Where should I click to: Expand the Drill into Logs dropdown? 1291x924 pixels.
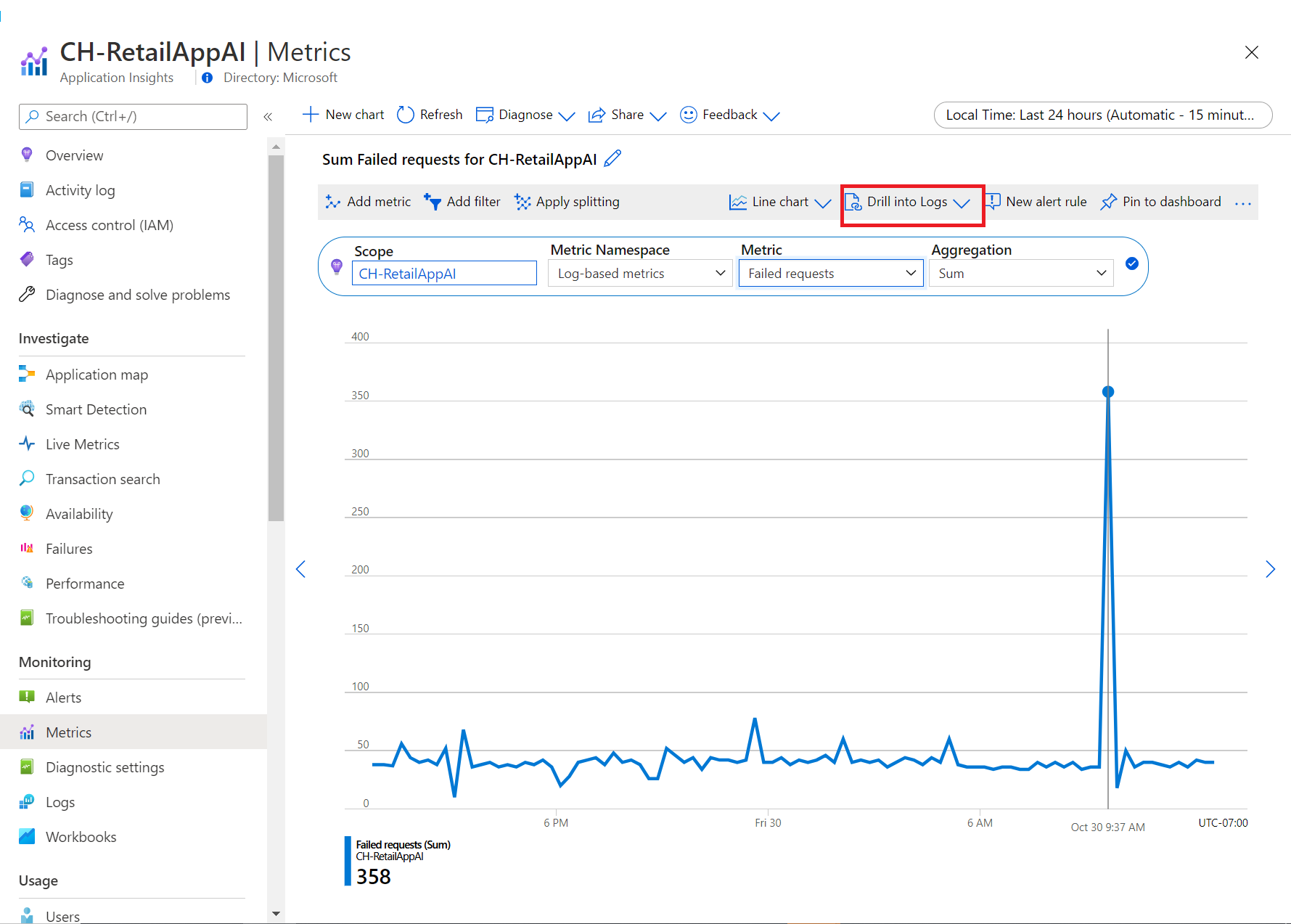pos(962,202)
